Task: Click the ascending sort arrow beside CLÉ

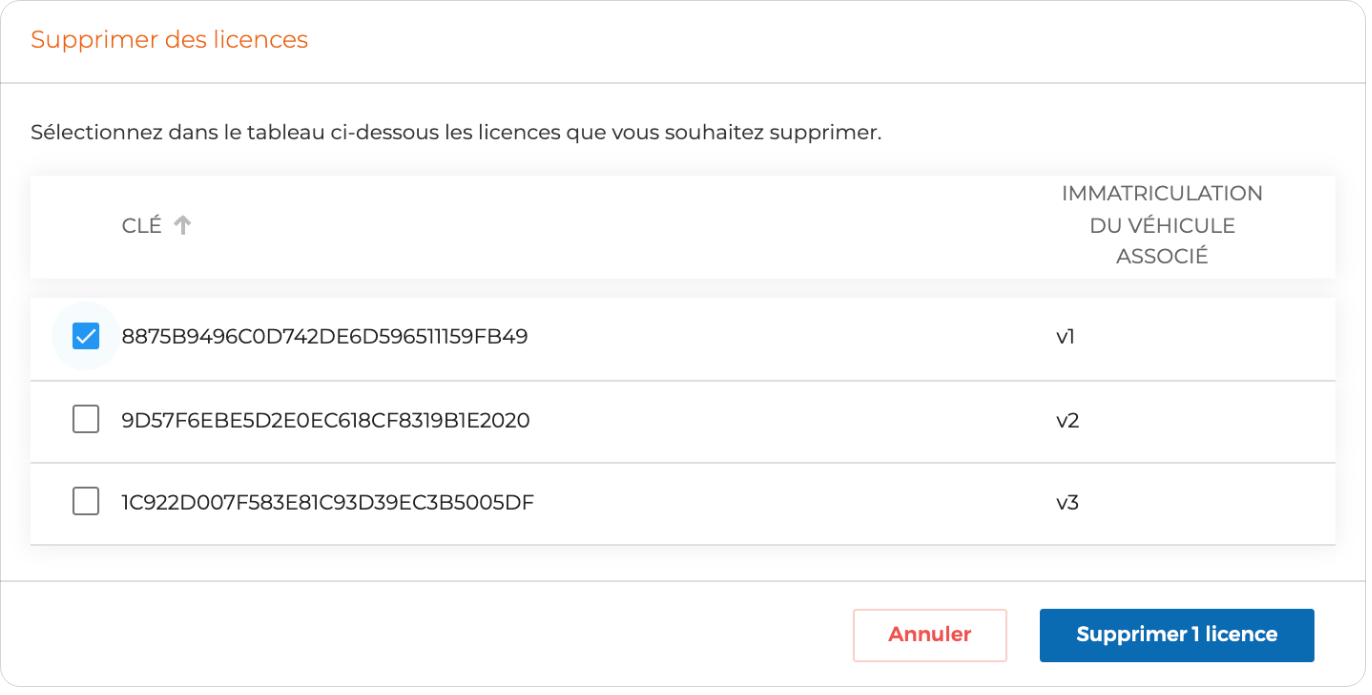Action: [182, 225]
